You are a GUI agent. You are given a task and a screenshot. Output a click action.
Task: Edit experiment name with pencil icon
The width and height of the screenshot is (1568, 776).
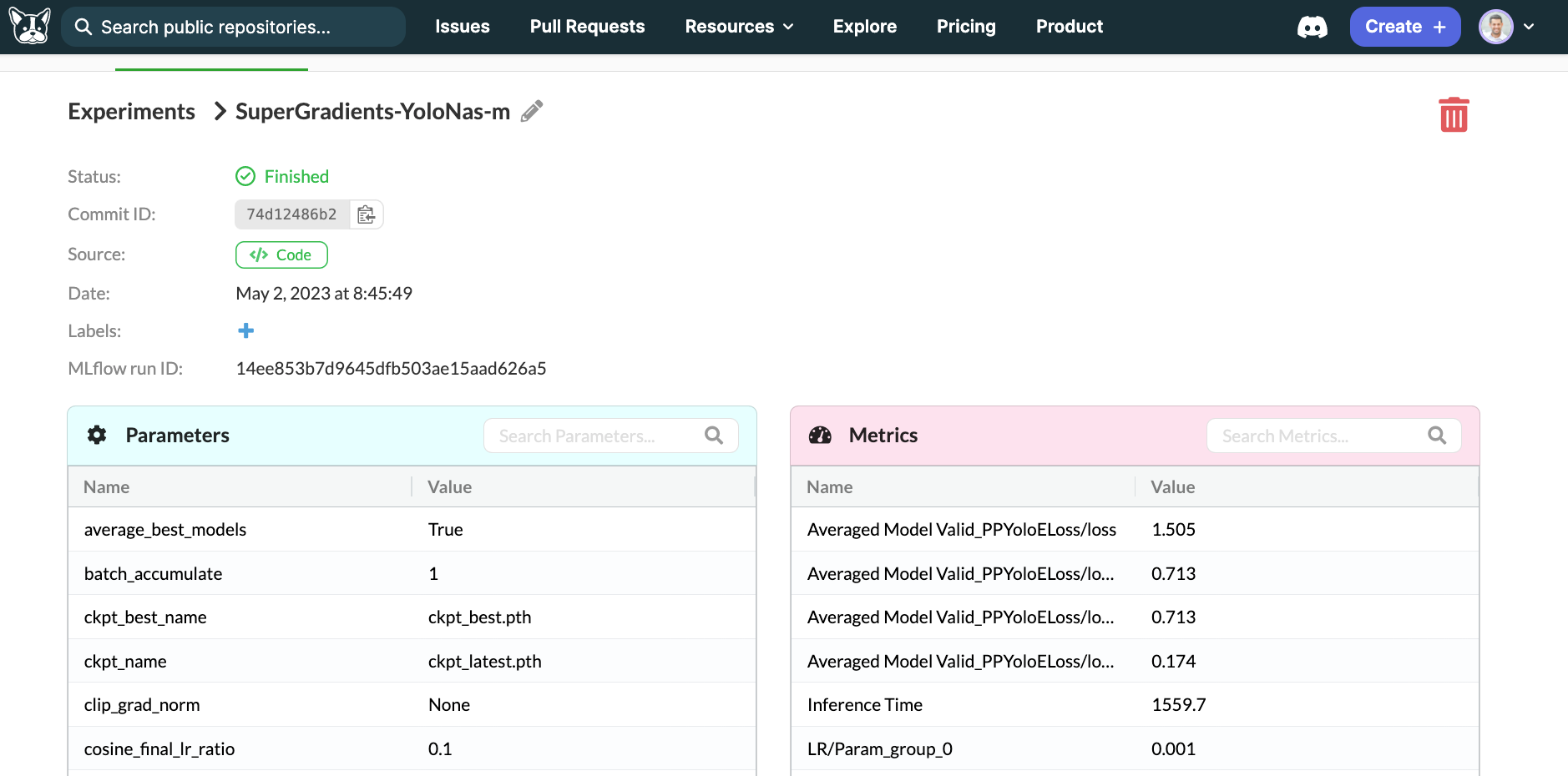(532, 111)
